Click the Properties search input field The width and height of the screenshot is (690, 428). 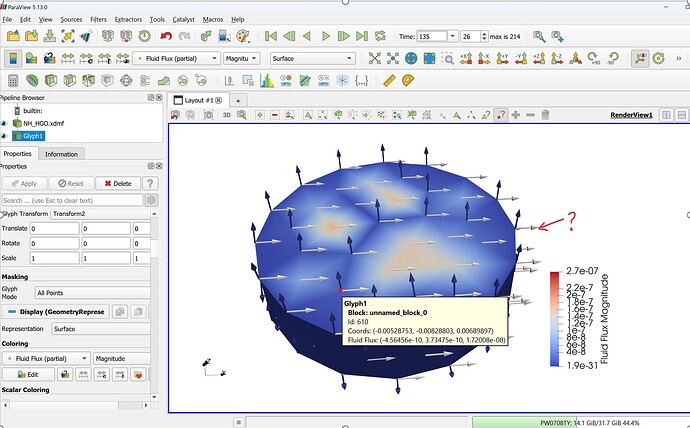coord(72,200)
